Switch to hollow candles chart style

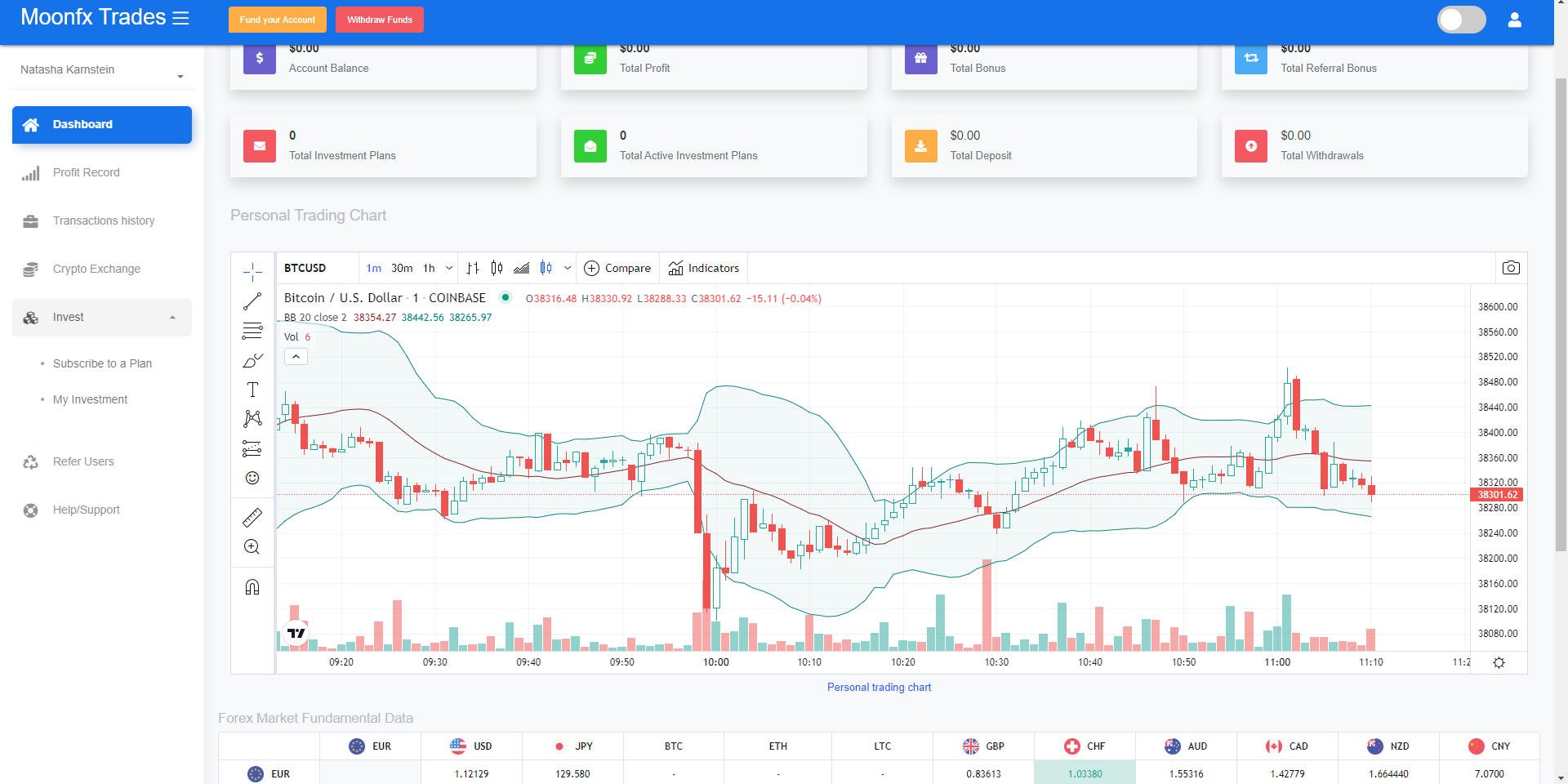coord(546,268)
